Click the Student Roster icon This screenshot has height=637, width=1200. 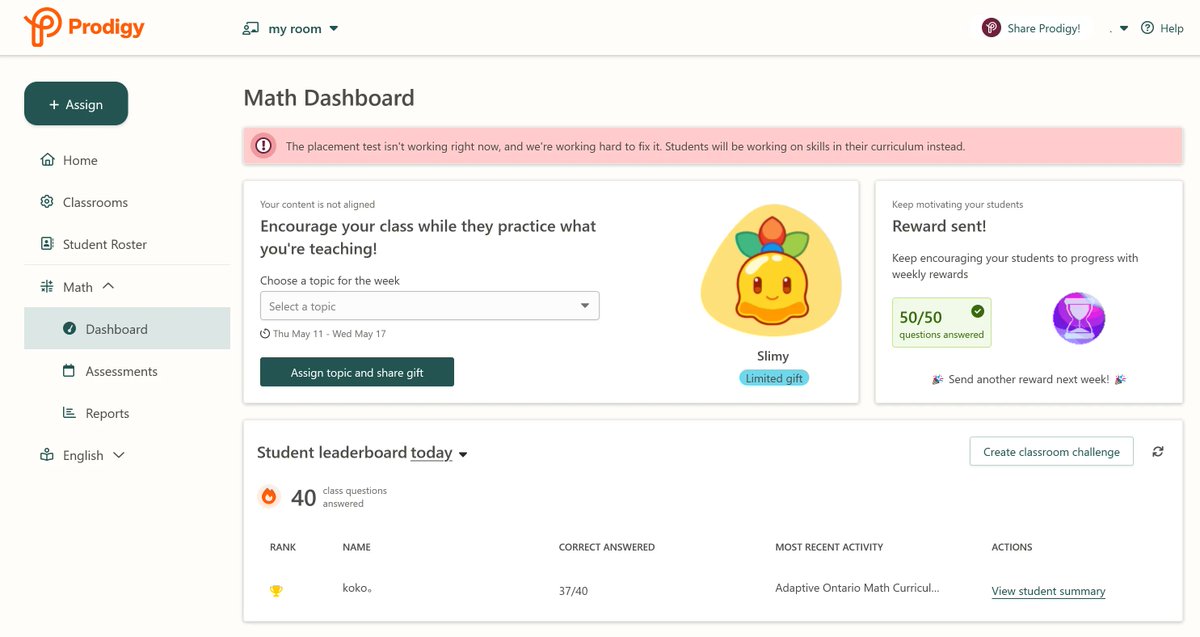click(47, 244)
